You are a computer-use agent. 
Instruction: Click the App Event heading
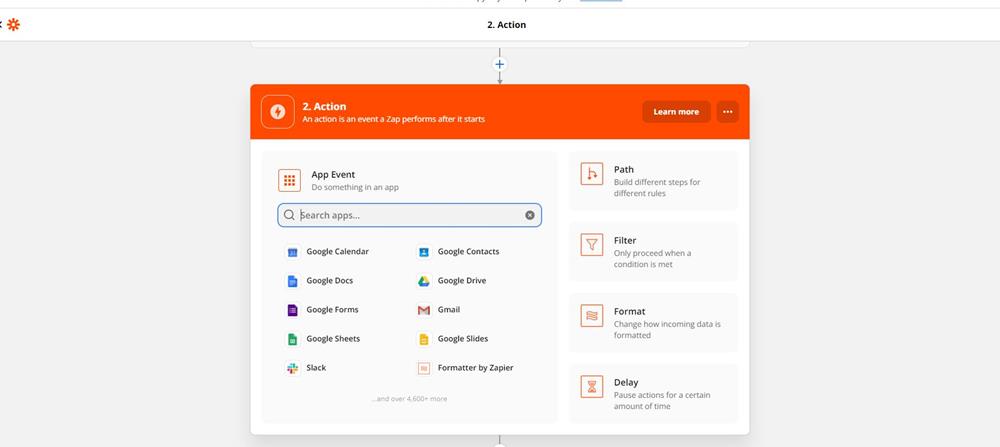333,174
